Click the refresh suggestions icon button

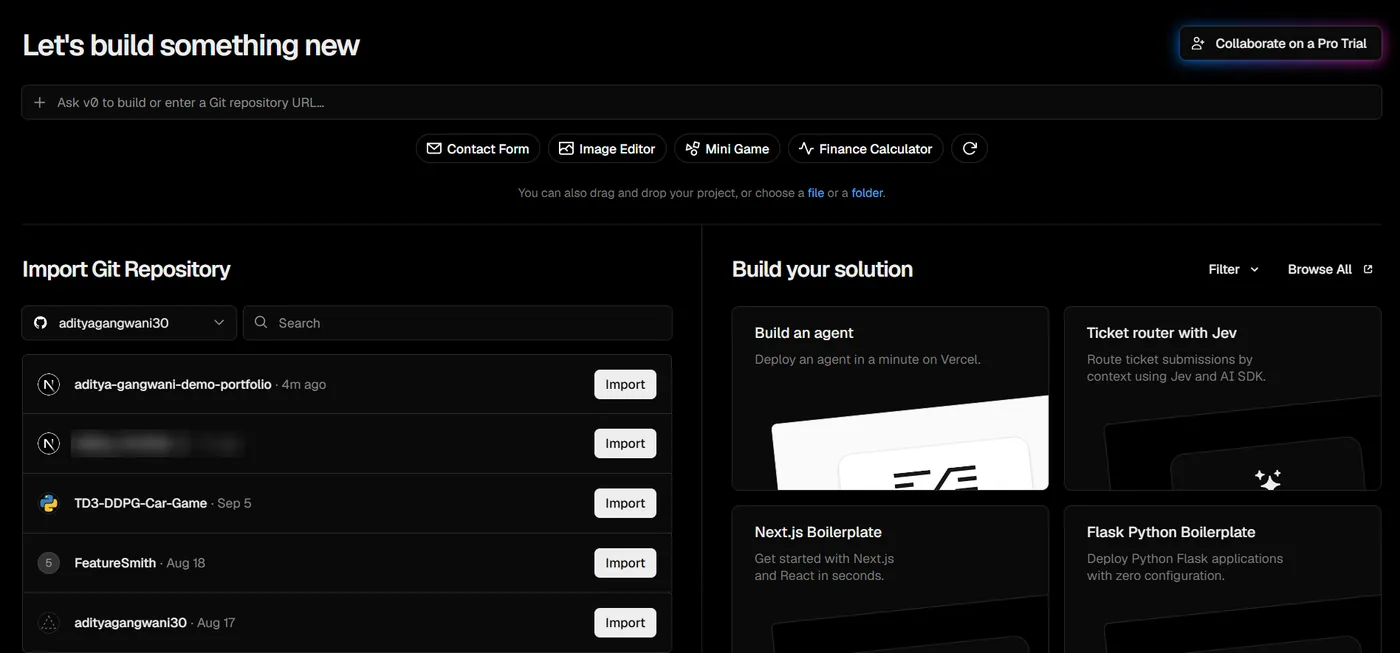click(969, 148)
